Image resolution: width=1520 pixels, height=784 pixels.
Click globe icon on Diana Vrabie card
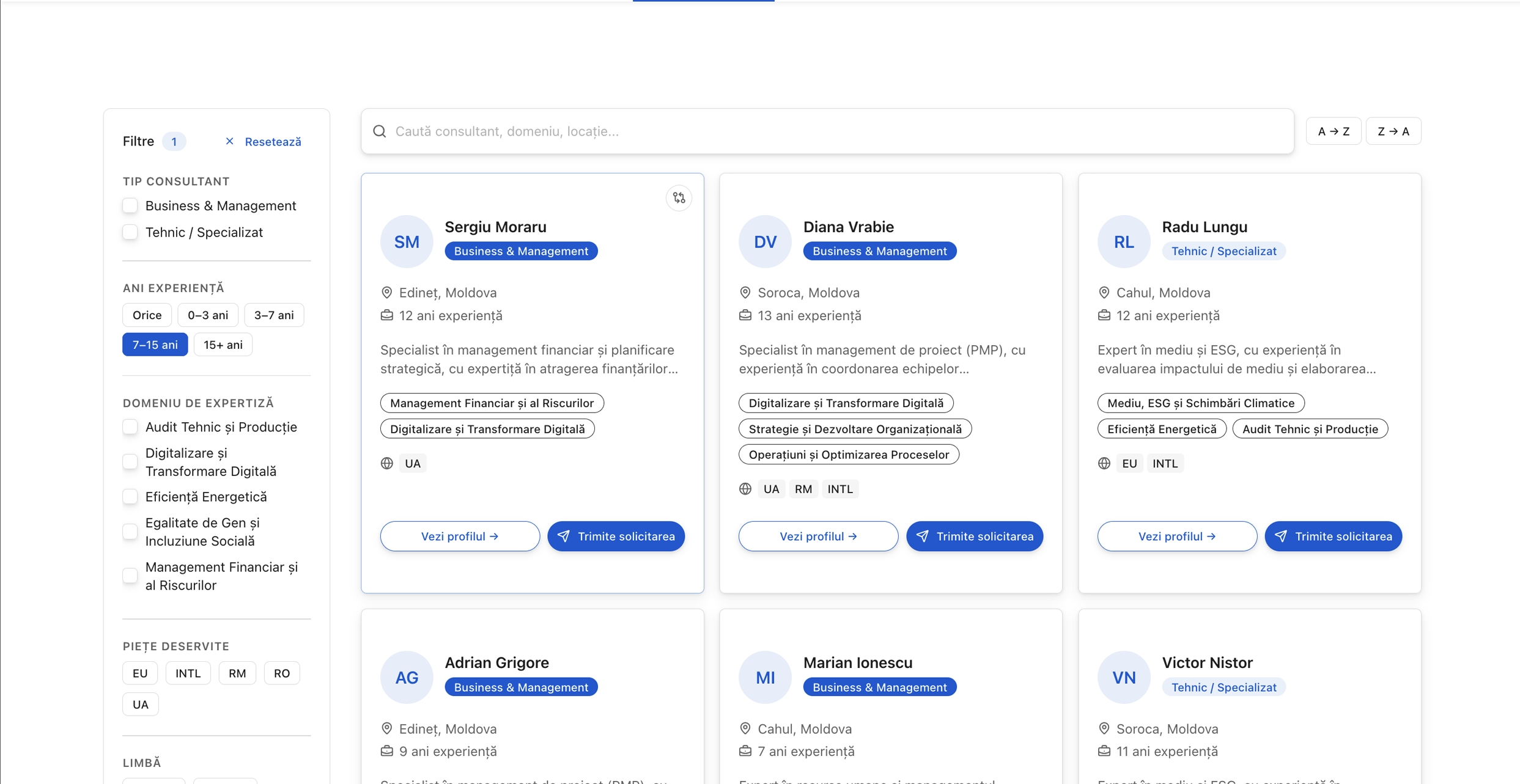tap(745, 489)
